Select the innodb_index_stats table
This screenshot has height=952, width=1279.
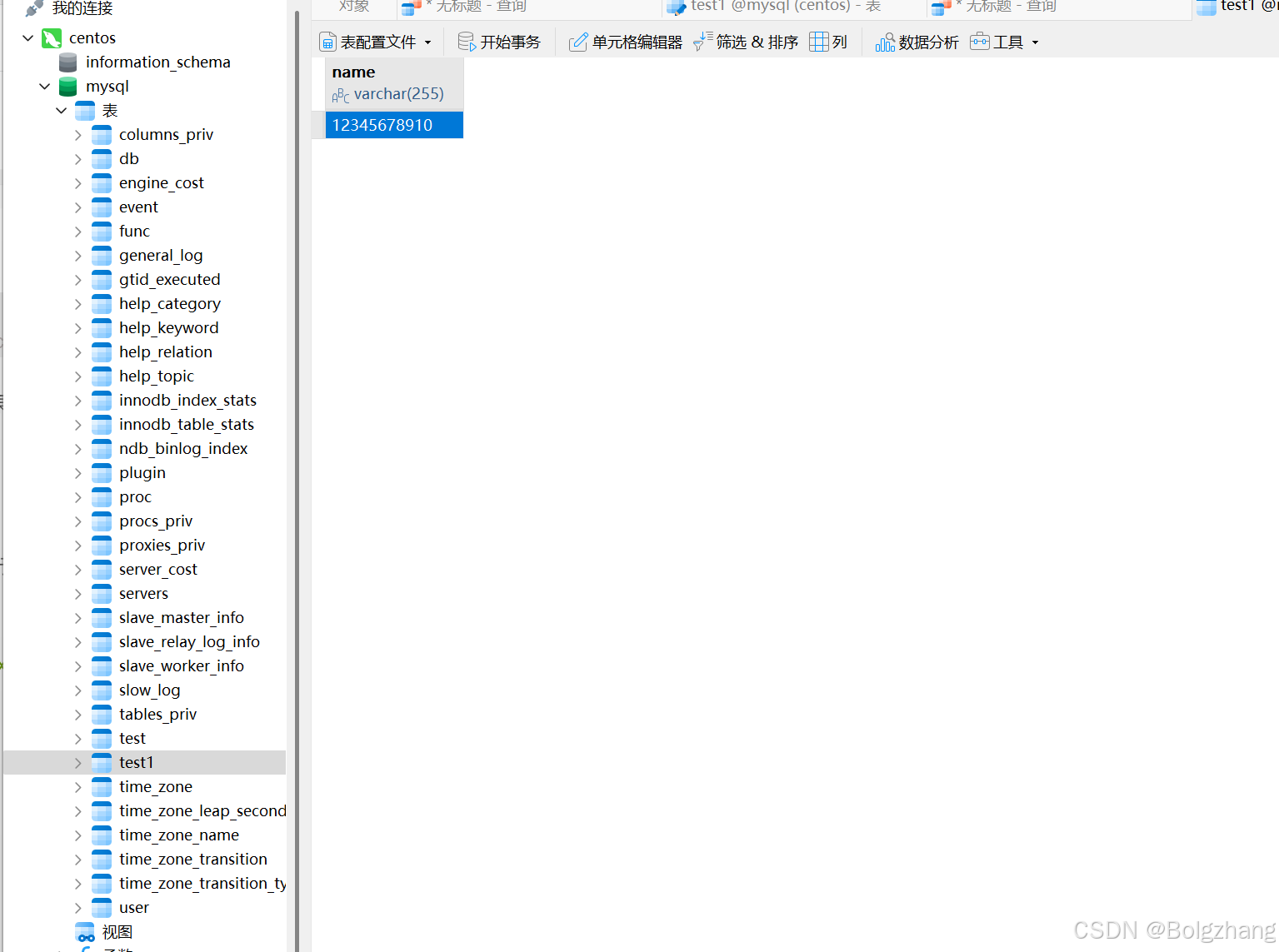(187, 401)
